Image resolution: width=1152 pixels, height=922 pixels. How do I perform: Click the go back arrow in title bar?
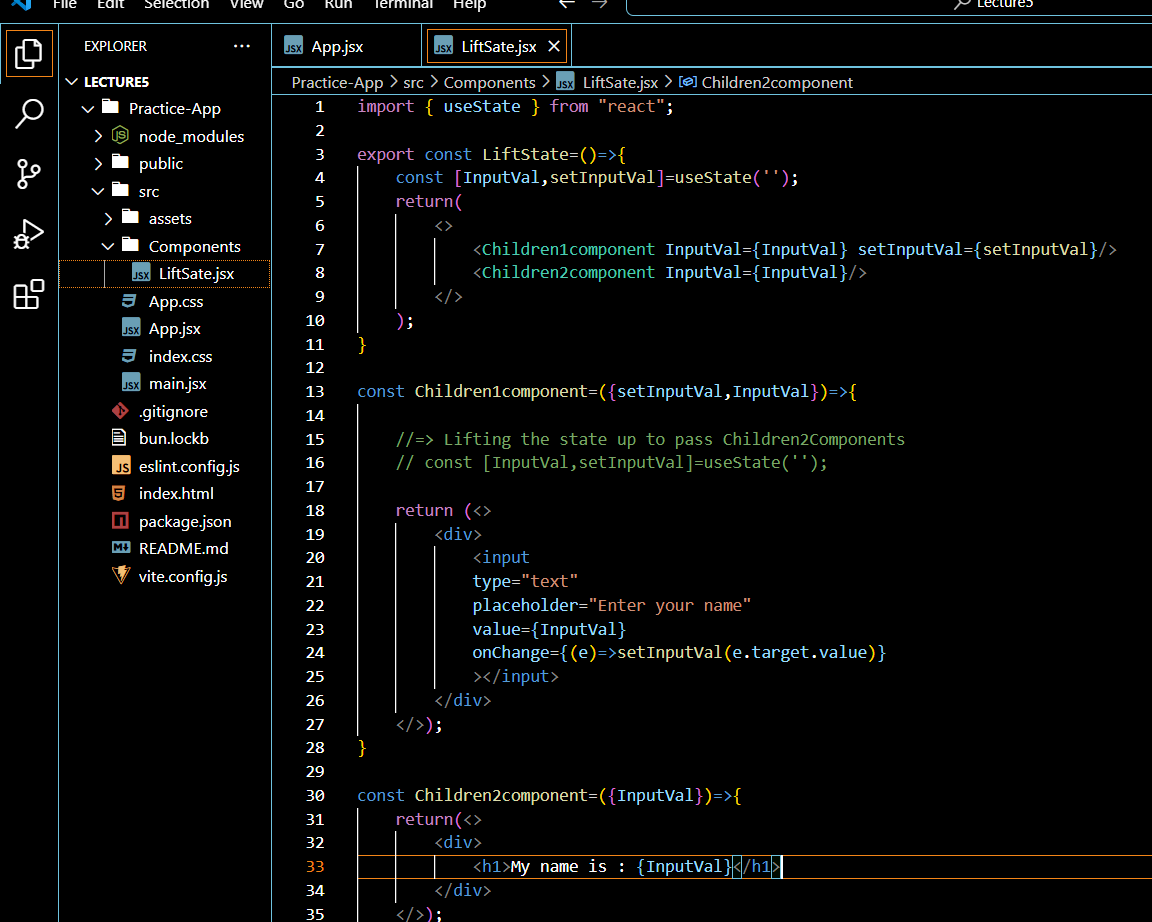coord(566,4)
